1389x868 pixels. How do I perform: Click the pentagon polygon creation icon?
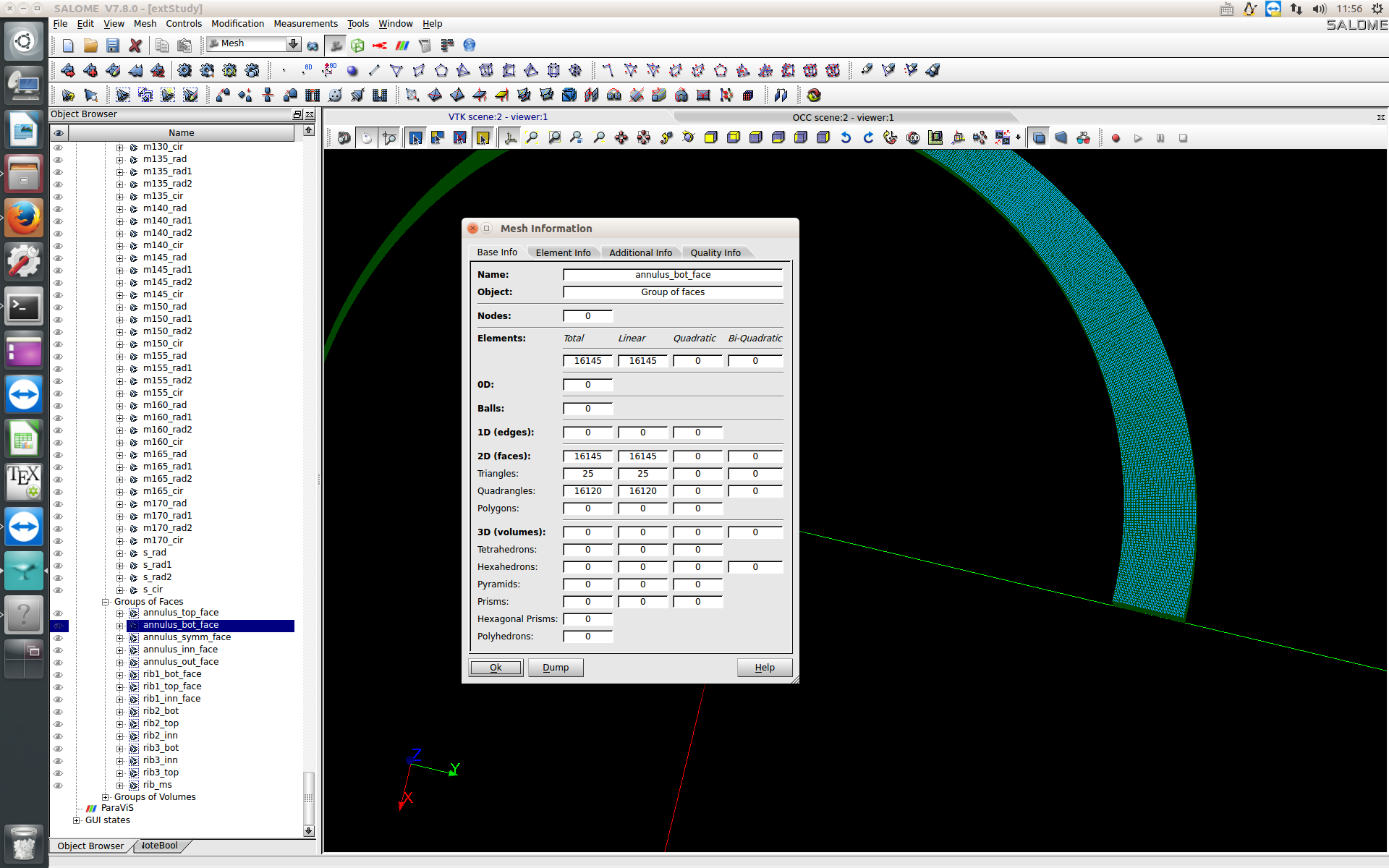pos(441,71)
